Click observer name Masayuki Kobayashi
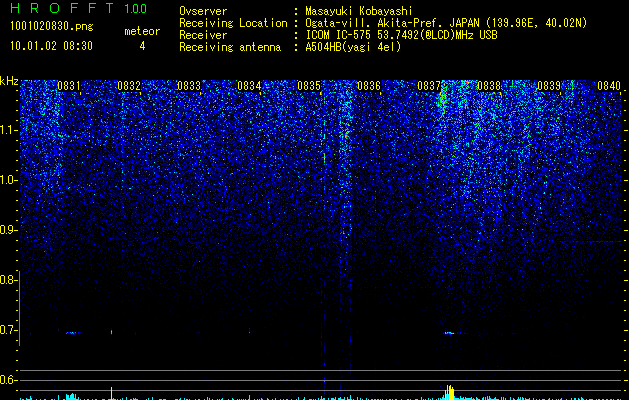Image resolution: width=629 pixels, height=400 pixels. 359,11
